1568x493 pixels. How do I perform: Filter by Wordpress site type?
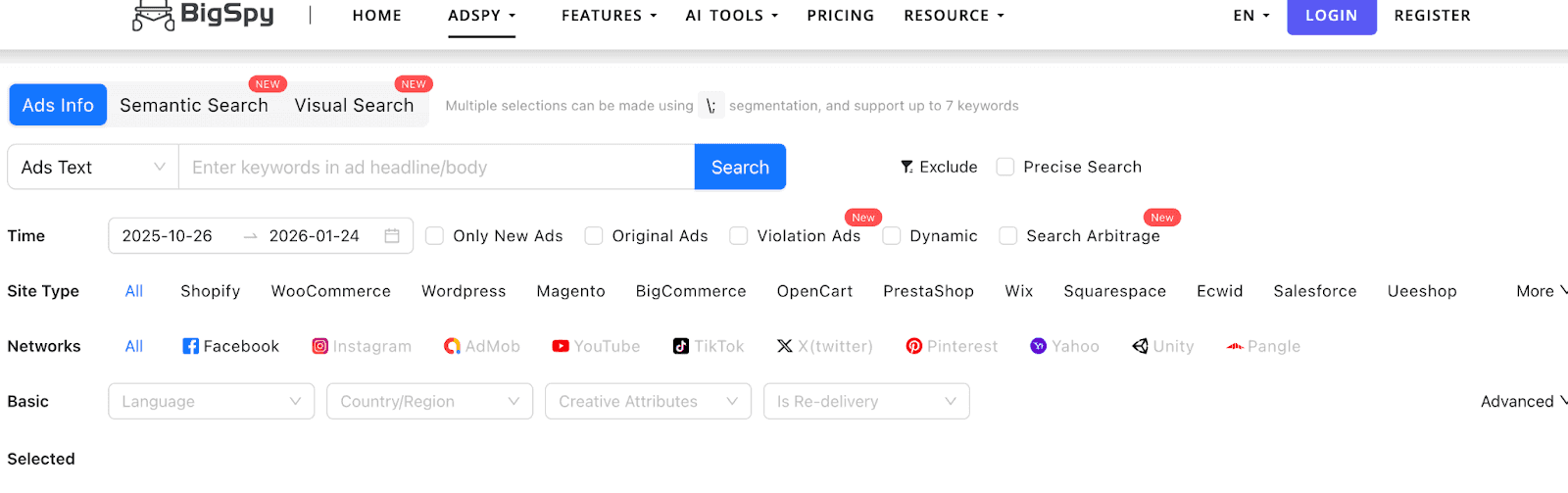(464, 291)
